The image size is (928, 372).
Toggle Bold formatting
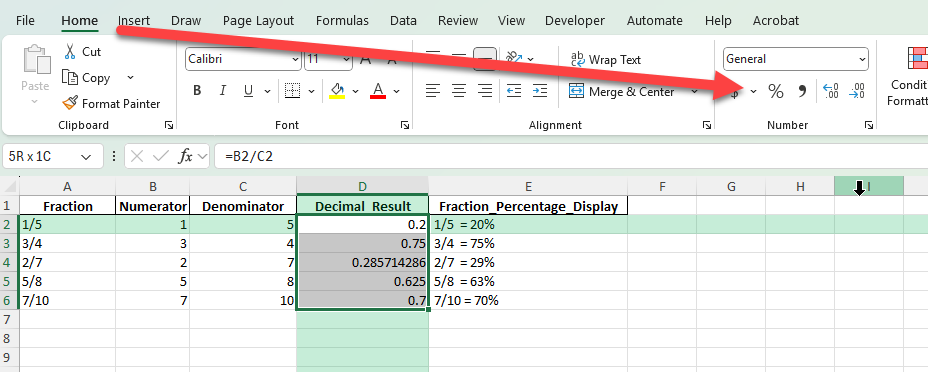pyautogui.click(x=197, y=91)
